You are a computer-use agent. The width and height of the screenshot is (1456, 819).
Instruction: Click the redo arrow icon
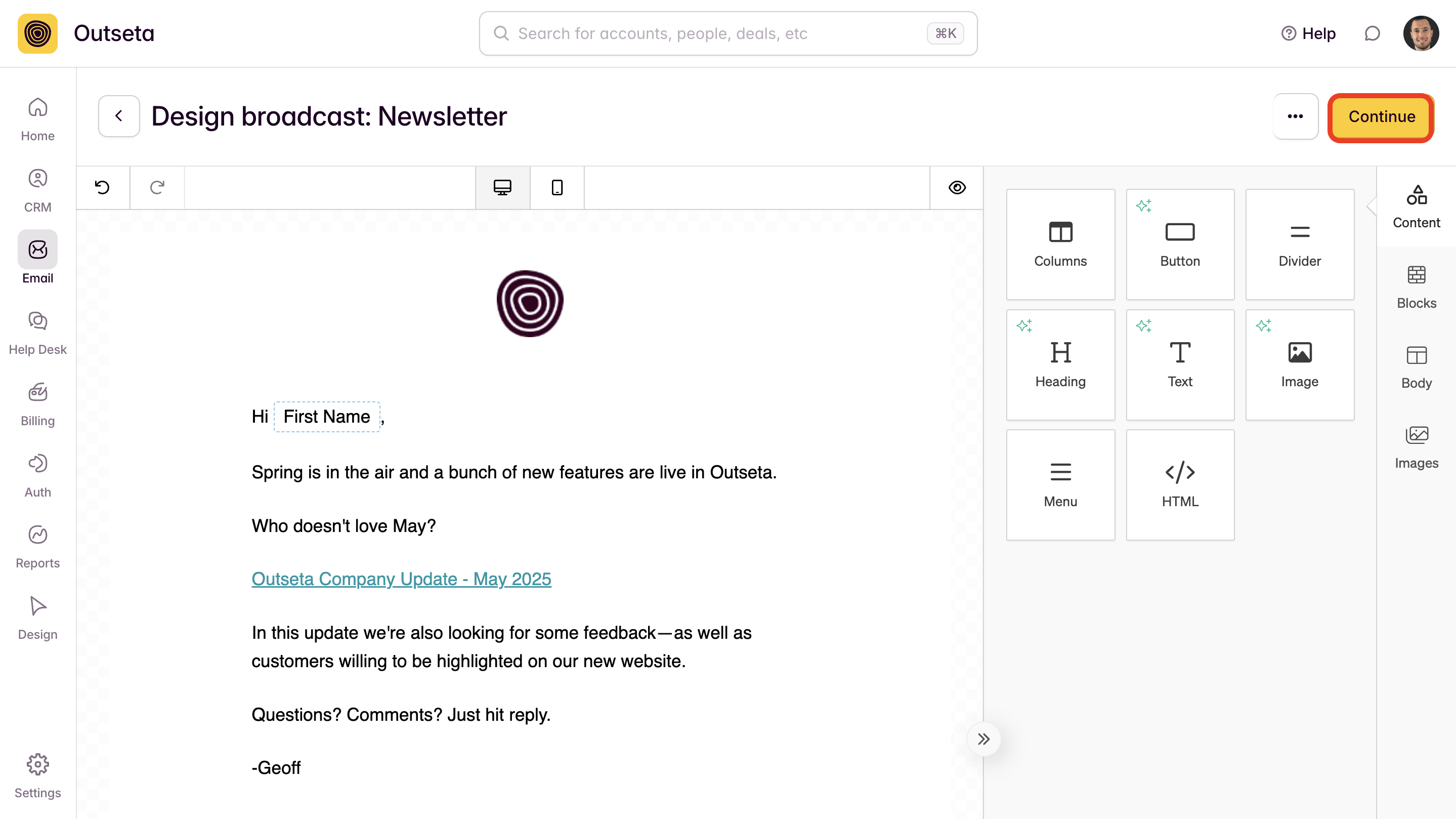pos(157,187)
